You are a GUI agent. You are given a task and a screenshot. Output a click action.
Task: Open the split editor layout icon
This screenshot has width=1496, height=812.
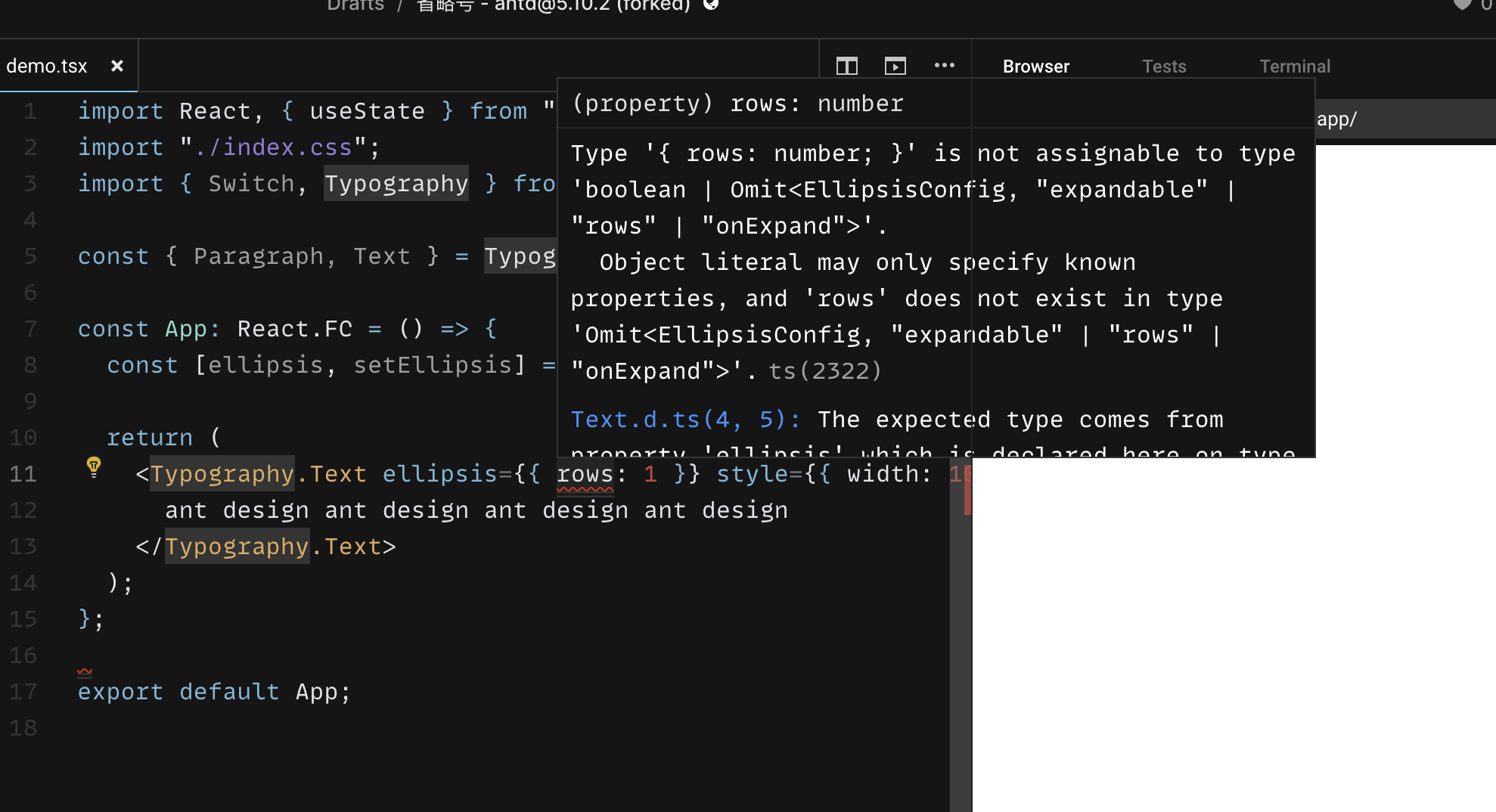(x=846, y=66)
